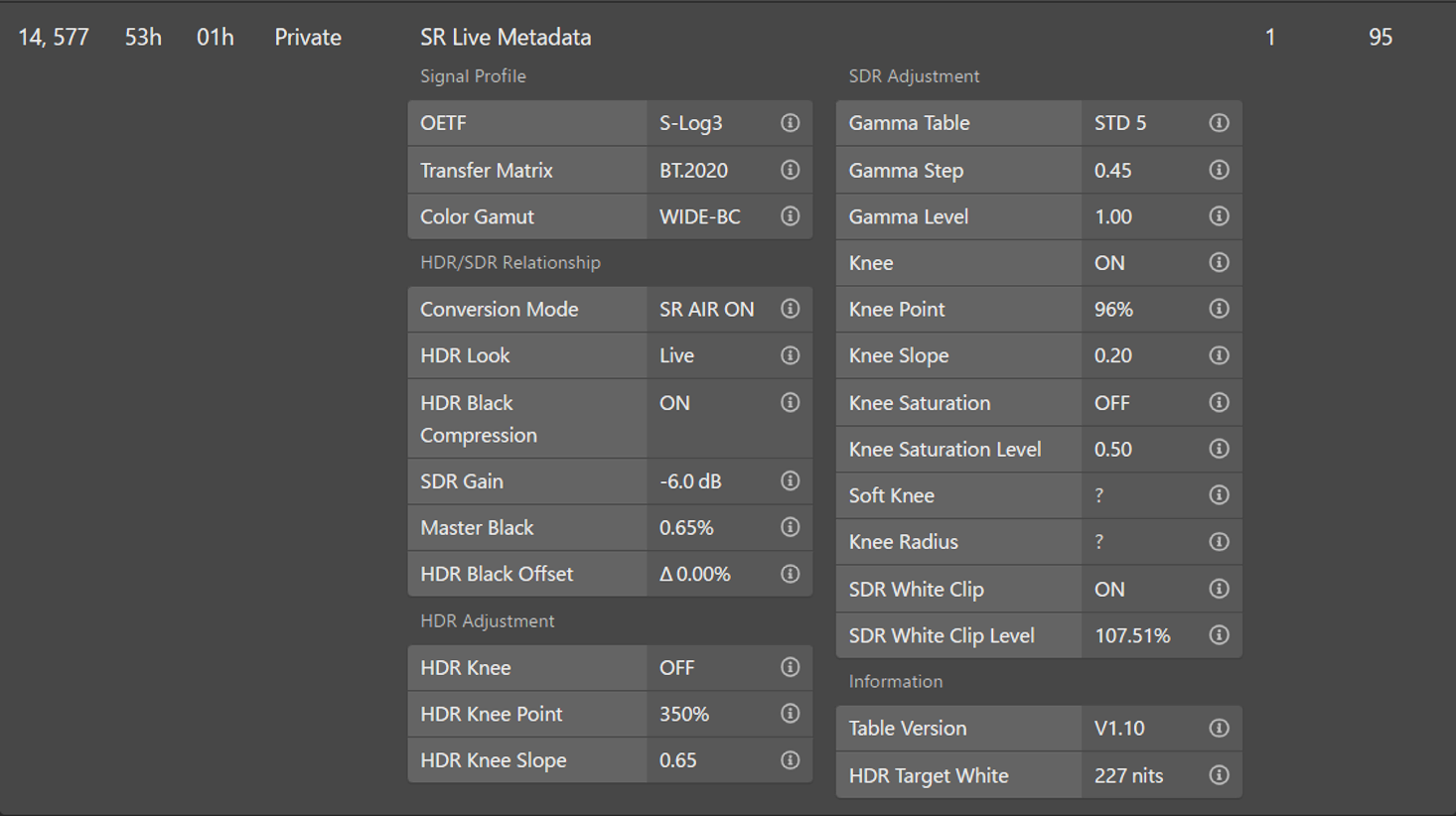Screen dimensions: 1456x816
Task: Show info for HDR Knee Slope
Action: pyautogui.click(x=790, y=760)
